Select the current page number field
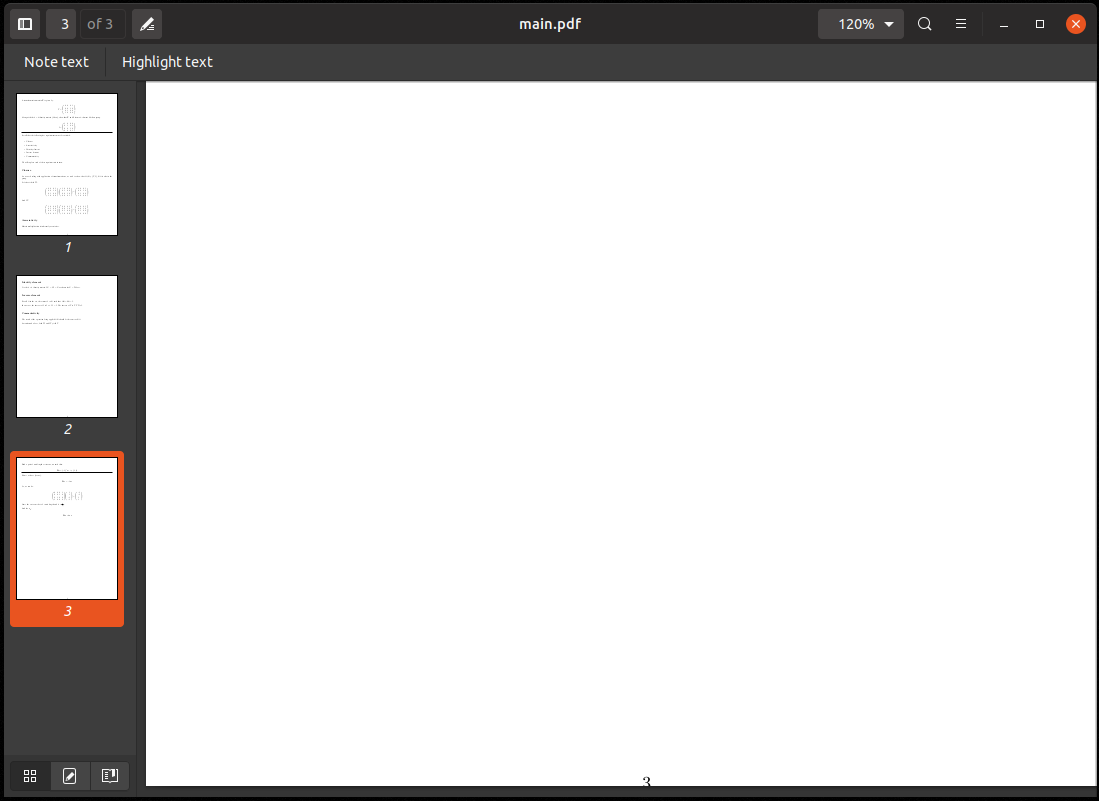 coord(62,24)
